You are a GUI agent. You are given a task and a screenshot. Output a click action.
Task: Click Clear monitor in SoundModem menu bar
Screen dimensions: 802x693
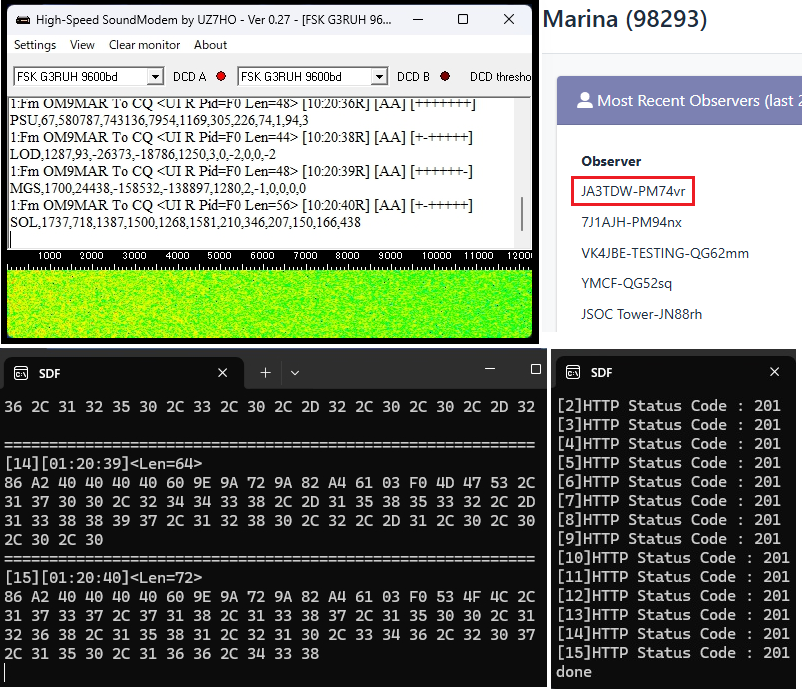point(144,45)
